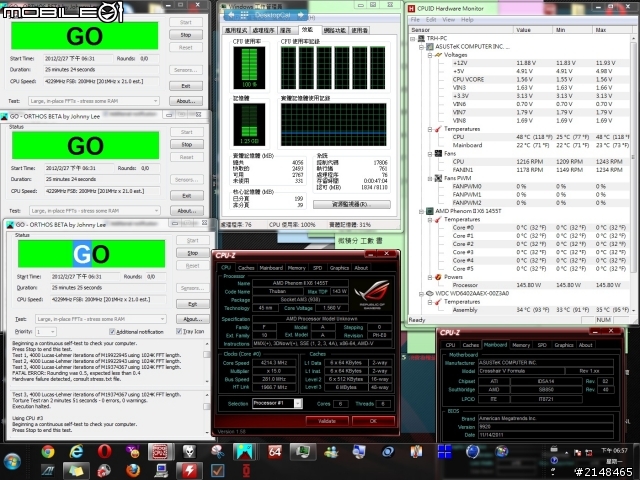Open Test dropdown beside the Priority row

(x=101, y=319)
